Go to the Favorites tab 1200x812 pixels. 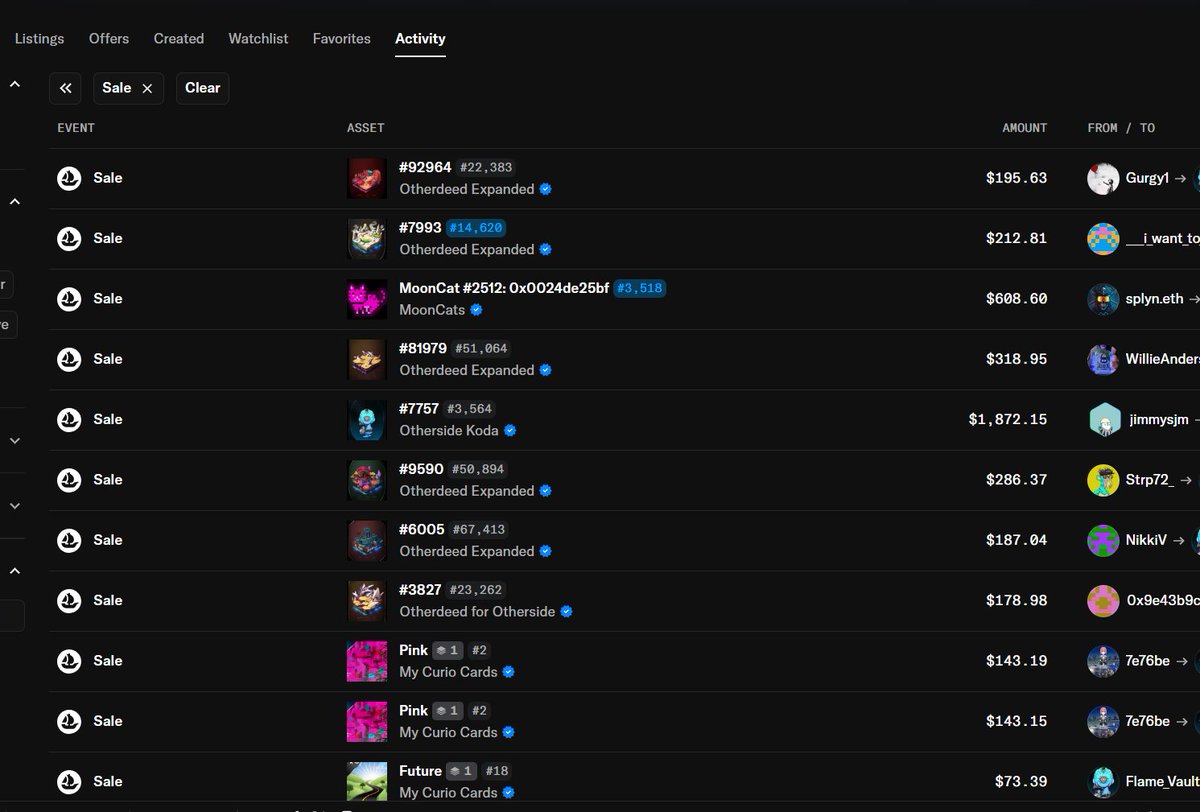point(342,38)
